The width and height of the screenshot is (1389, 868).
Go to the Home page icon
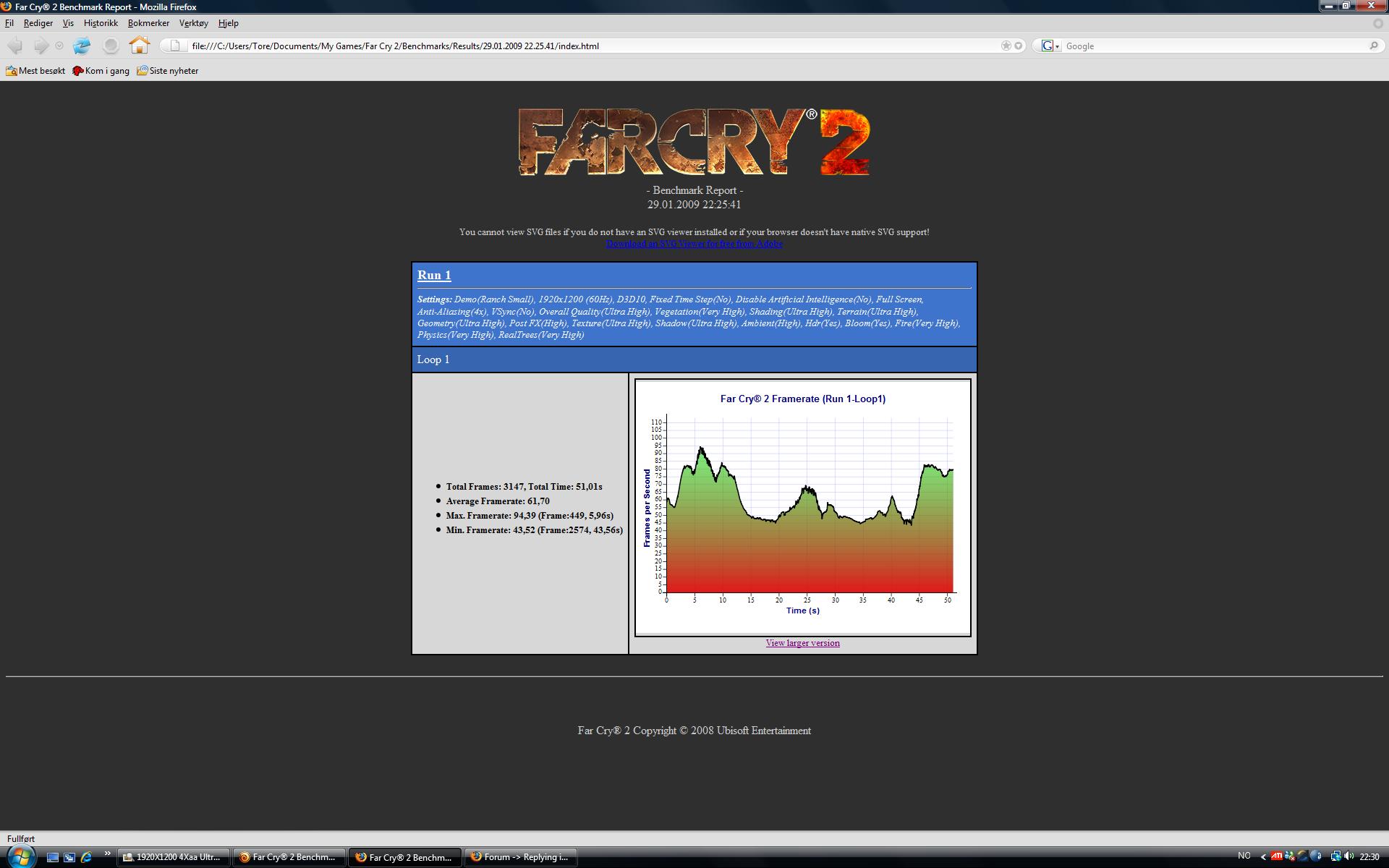click(x=139, y=46)
